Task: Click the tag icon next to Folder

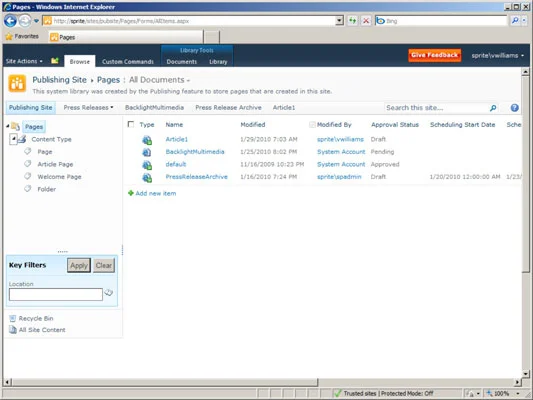Action: 28,189
